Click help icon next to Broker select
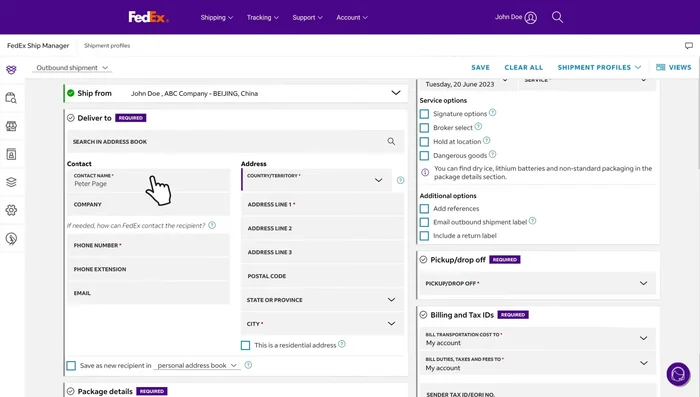 tap(478, 126)
